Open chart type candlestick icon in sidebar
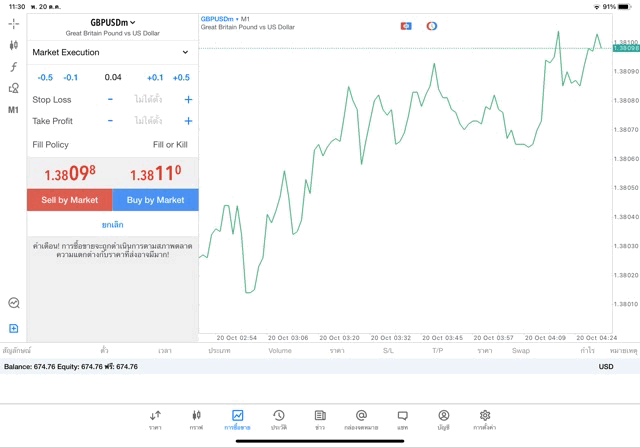The image size is (640, 447). [x=13, y=45]
